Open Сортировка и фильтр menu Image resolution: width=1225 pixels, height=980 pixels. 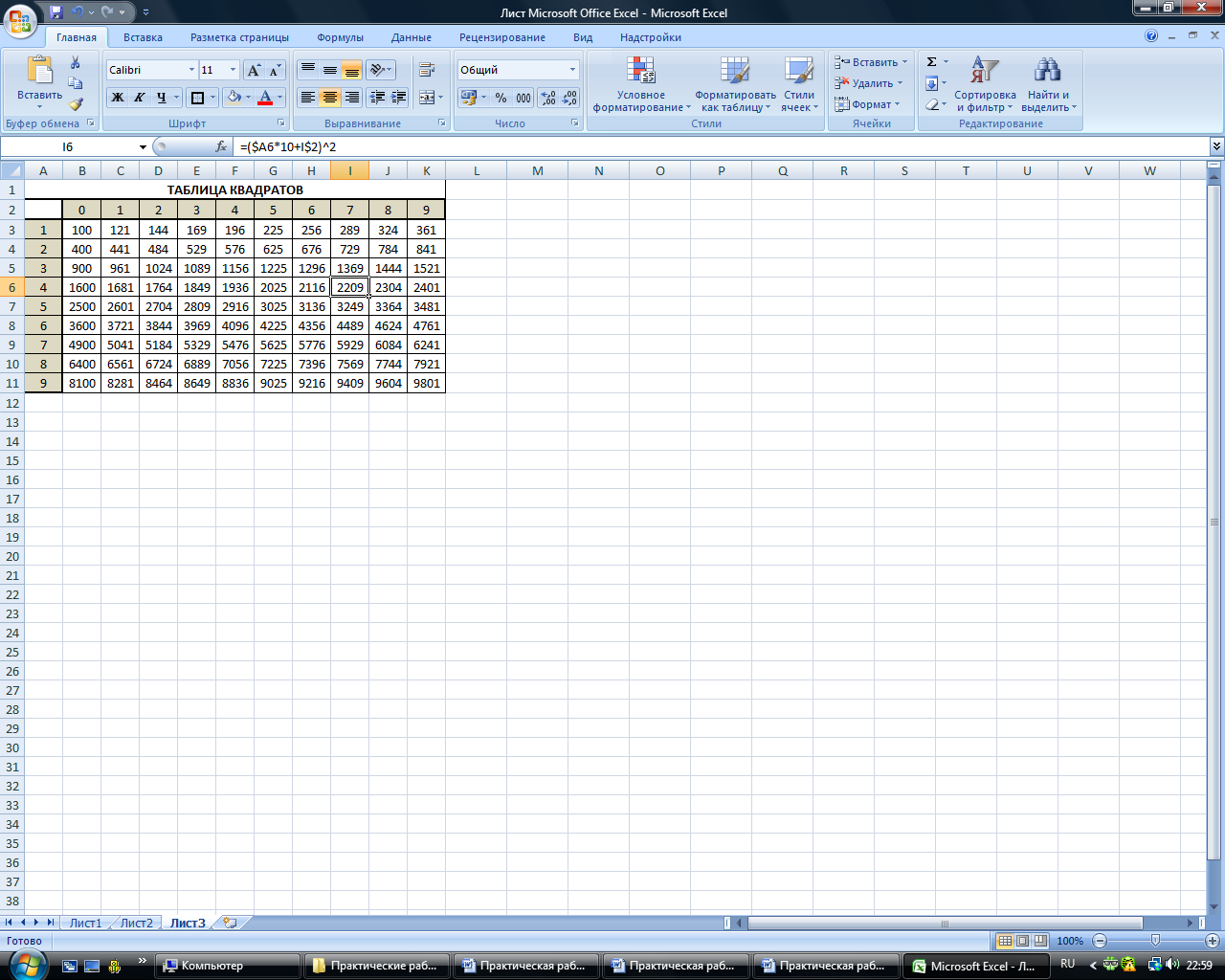point(985,84)
